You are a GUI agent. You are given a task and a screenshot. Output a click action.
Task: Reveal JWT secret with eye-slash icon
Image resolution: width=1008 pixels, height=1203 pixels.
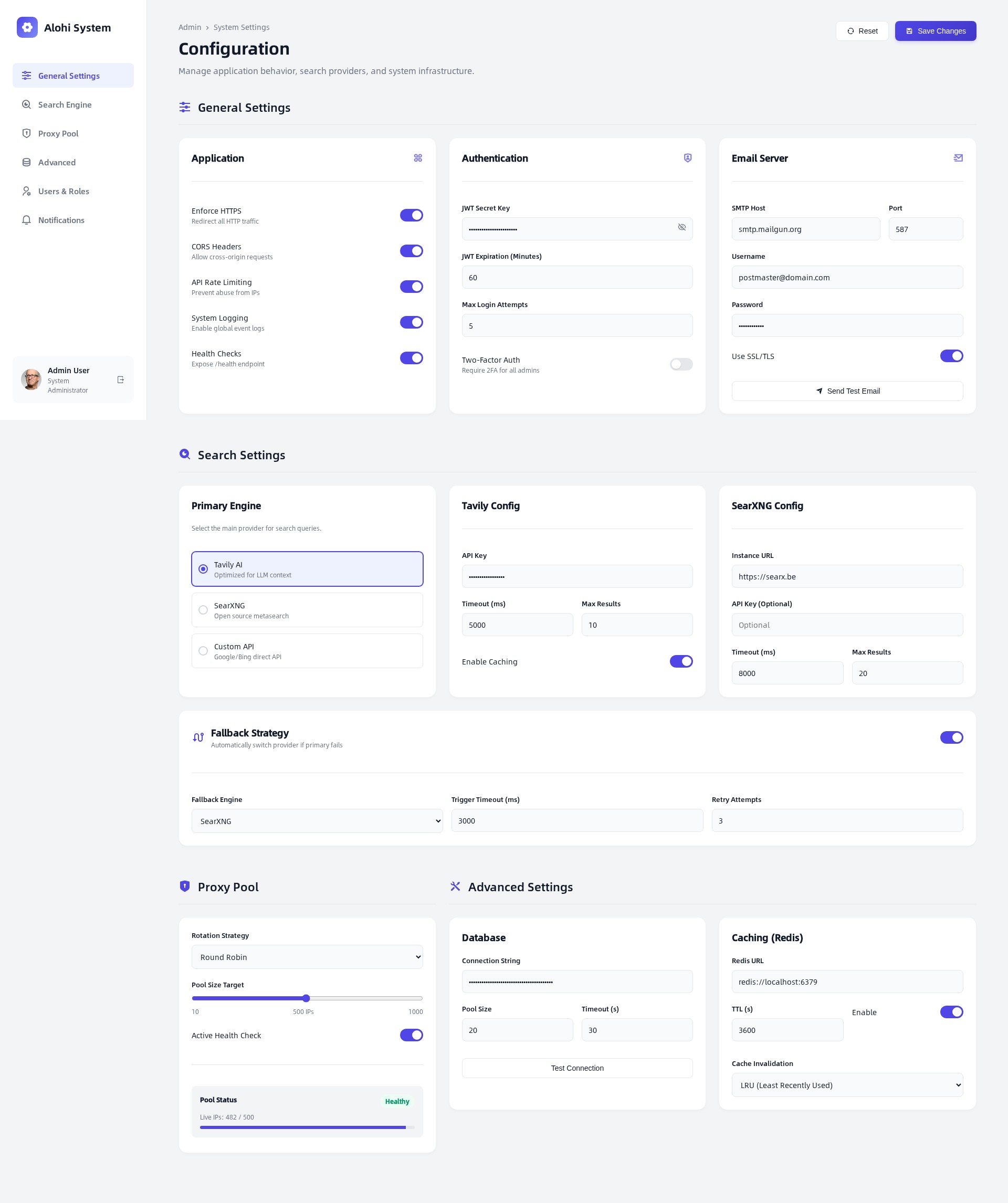pos(681,227)
